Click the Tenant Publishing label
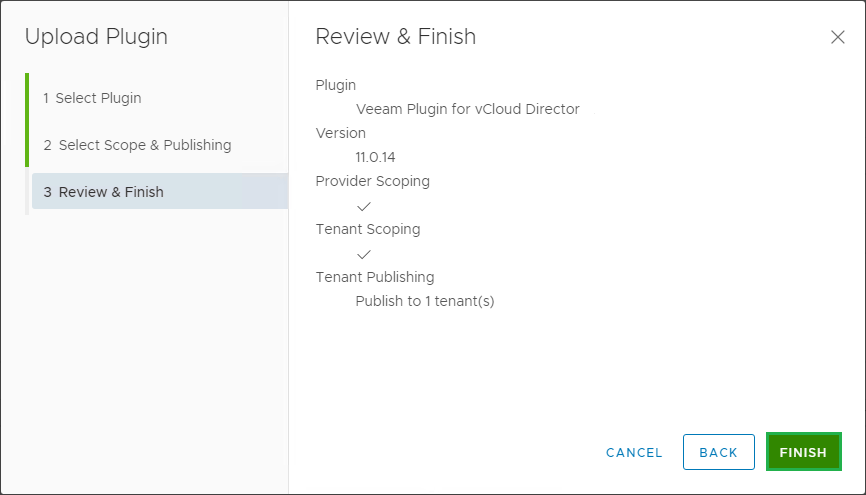 tap(374, 277)
